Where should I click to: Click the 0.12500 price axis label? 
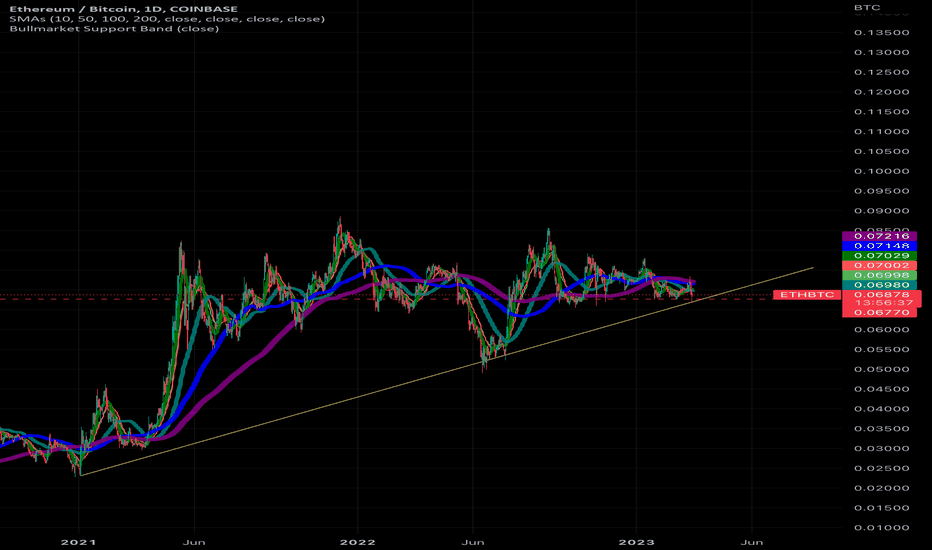881,73
